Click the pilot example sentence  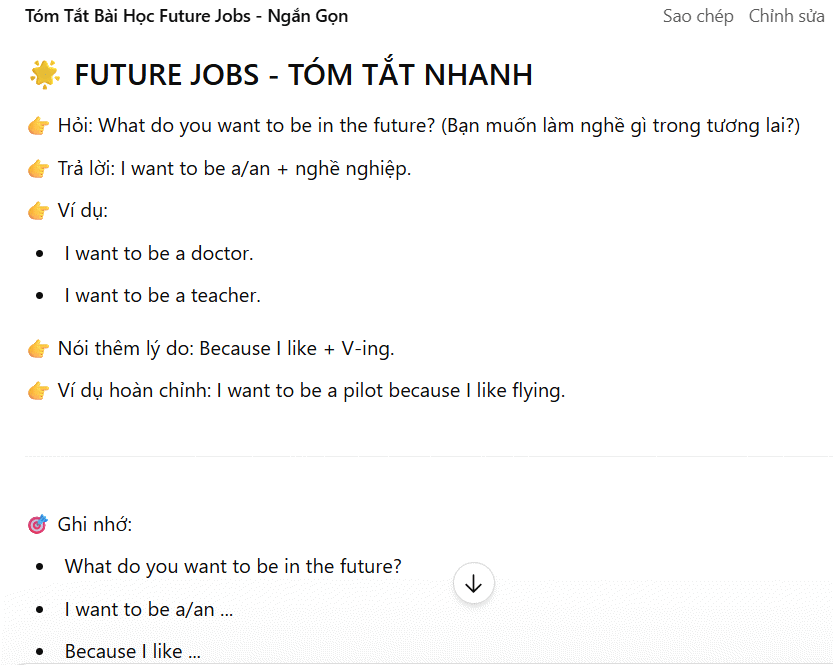pos(390,391)
